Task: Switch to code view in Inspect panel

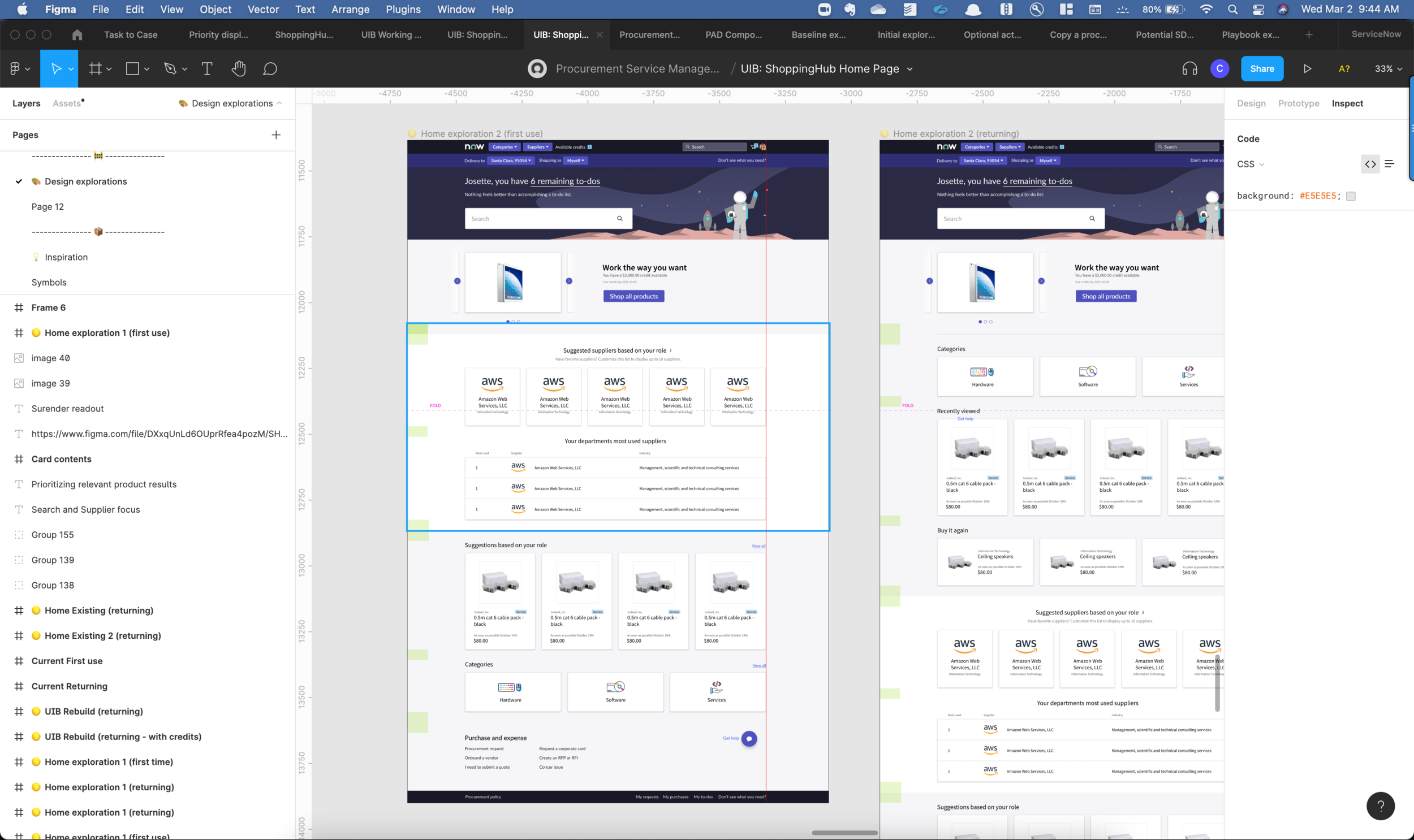Action: (x=1370, y=164)
